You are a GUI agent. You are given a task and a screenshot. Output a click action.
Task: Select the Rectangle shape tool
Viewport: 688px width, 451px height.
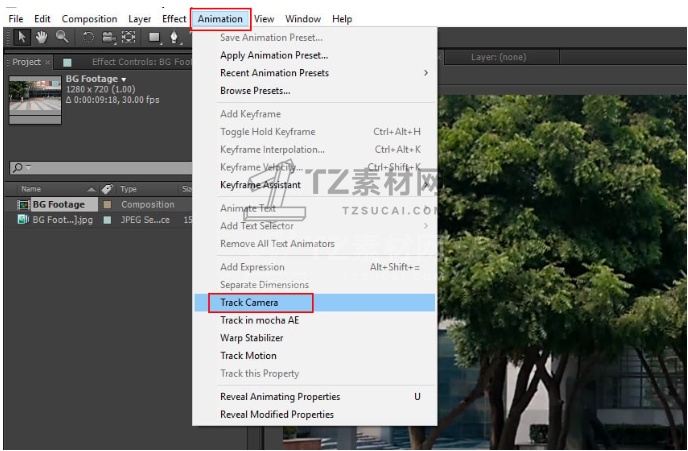(154, 37)
